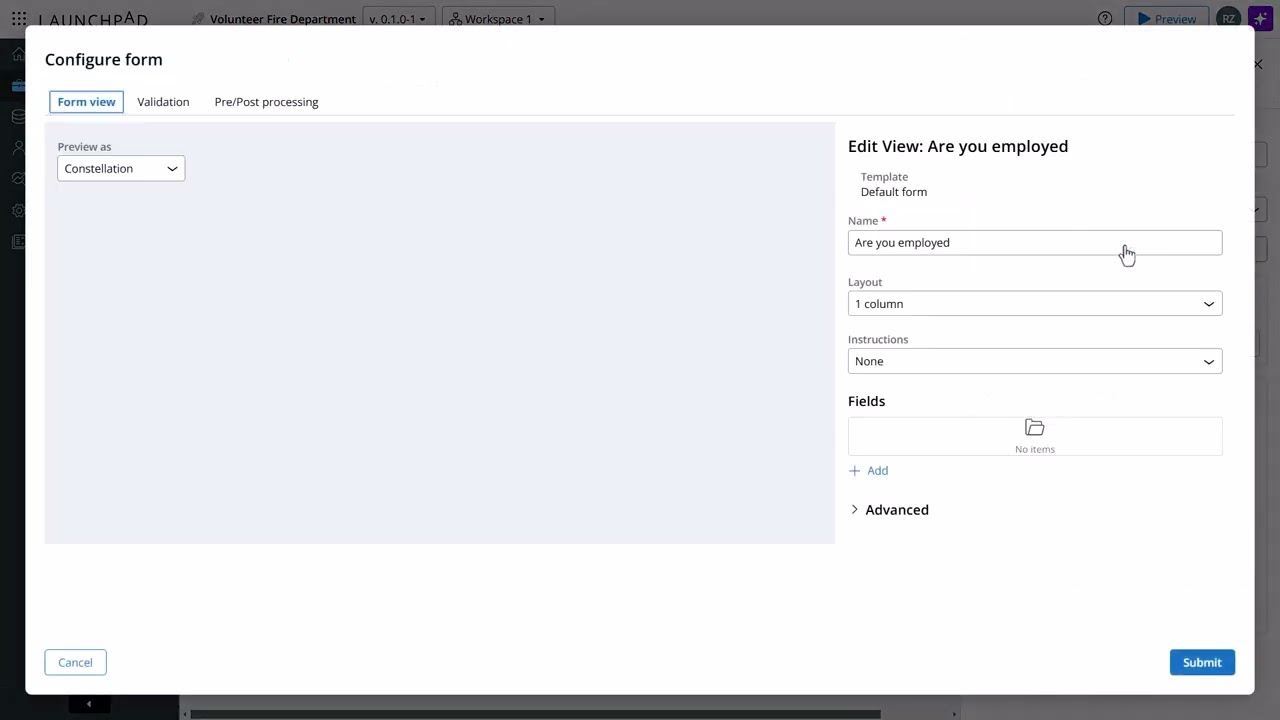The width and height of the screenshot is (1280, 720).
Task: Switch to the Pre/Post processing tab
Action: click(x=266, y=102)
